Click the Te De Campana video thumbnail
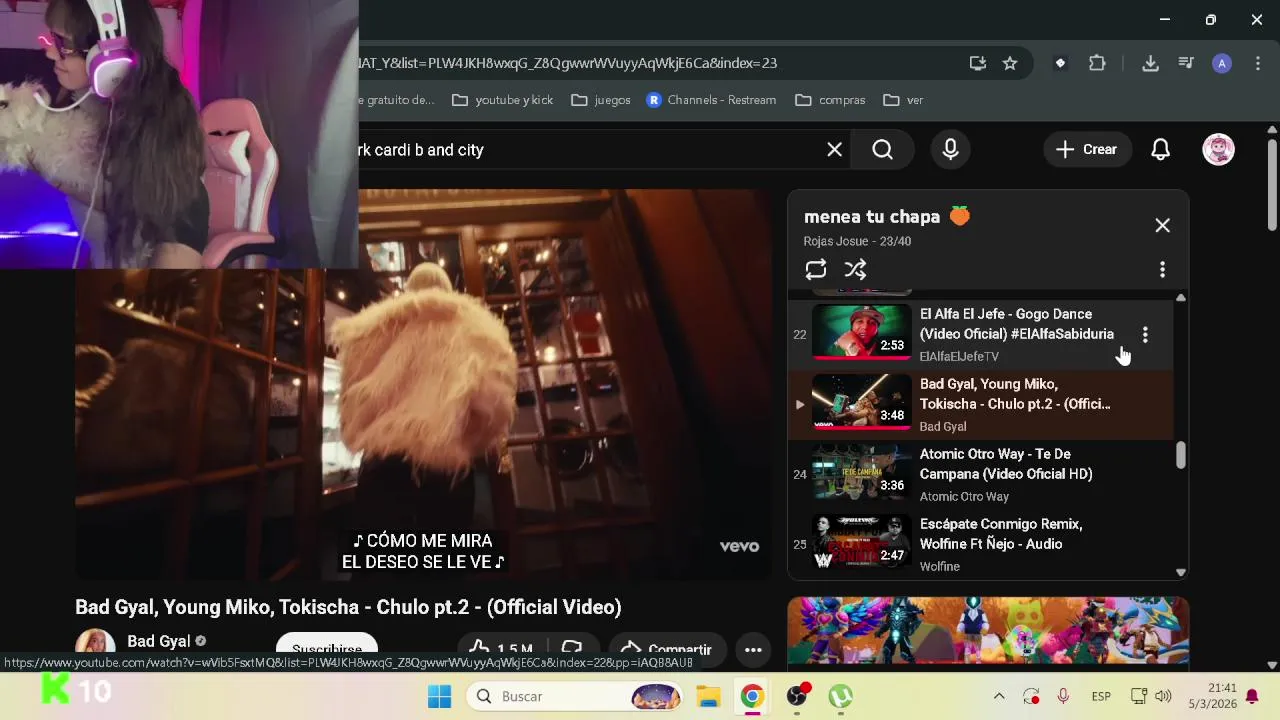This screenshot has width=1280, height=720. click(x=861, y=472)
